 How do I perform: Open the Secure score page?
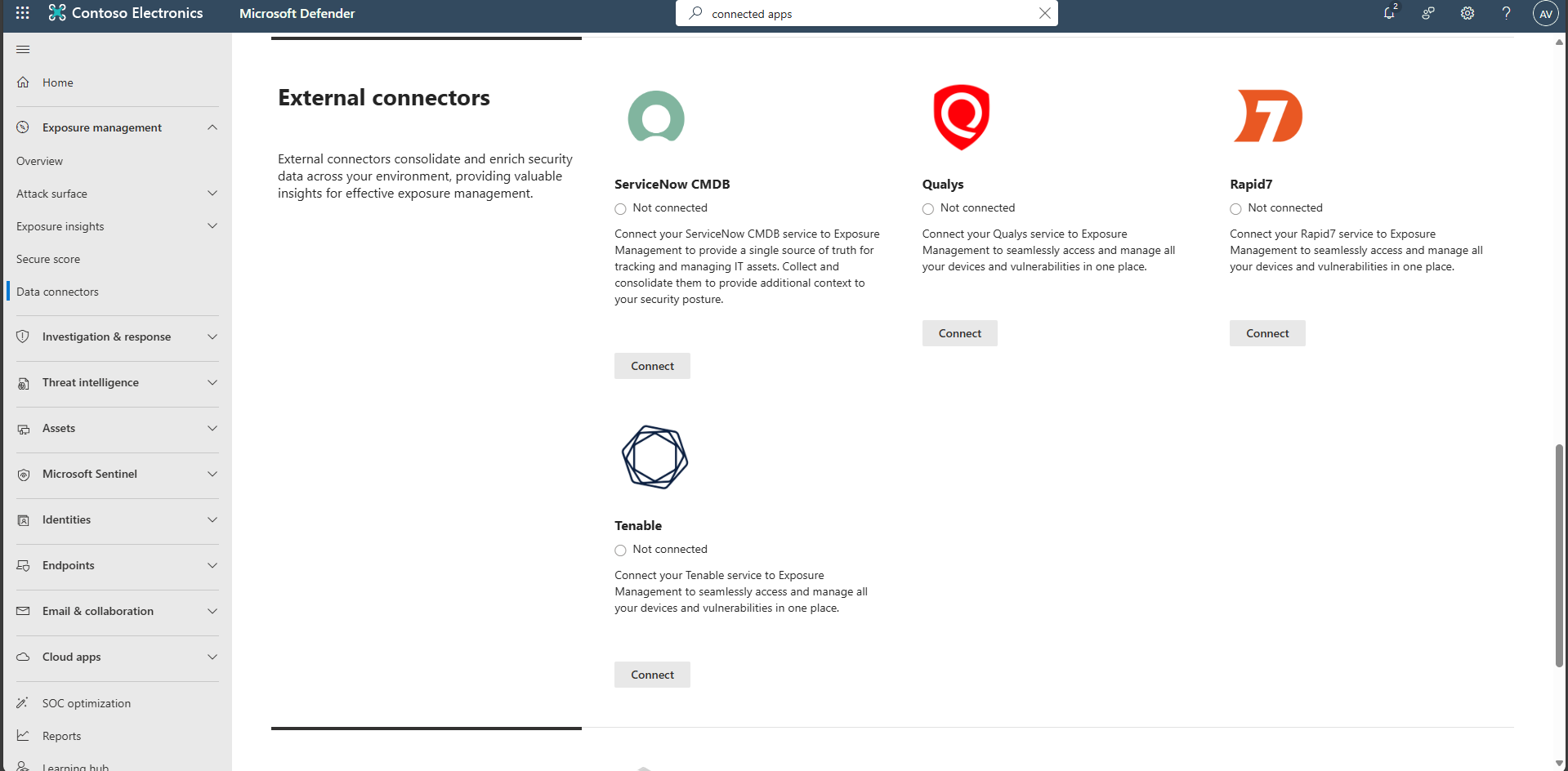click(x=48, y=259)
